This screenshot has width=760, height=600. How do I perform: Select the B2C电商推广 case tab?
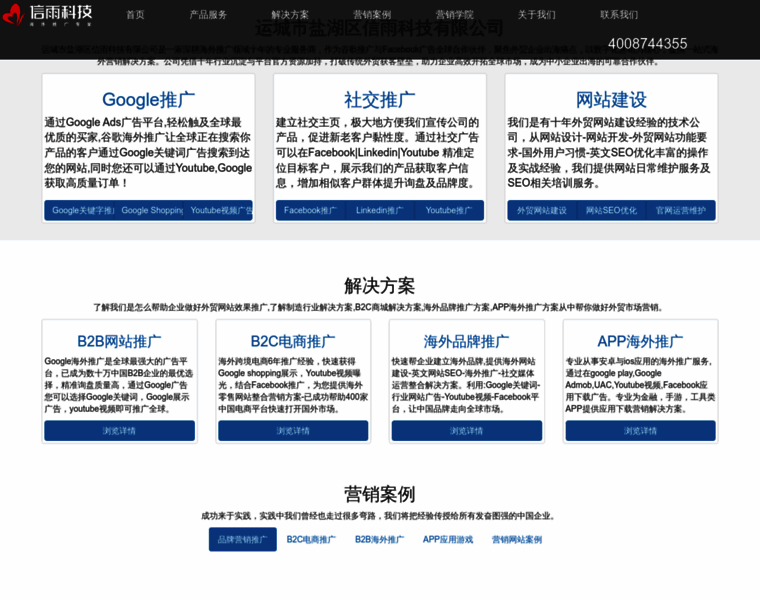coord(311,539)
